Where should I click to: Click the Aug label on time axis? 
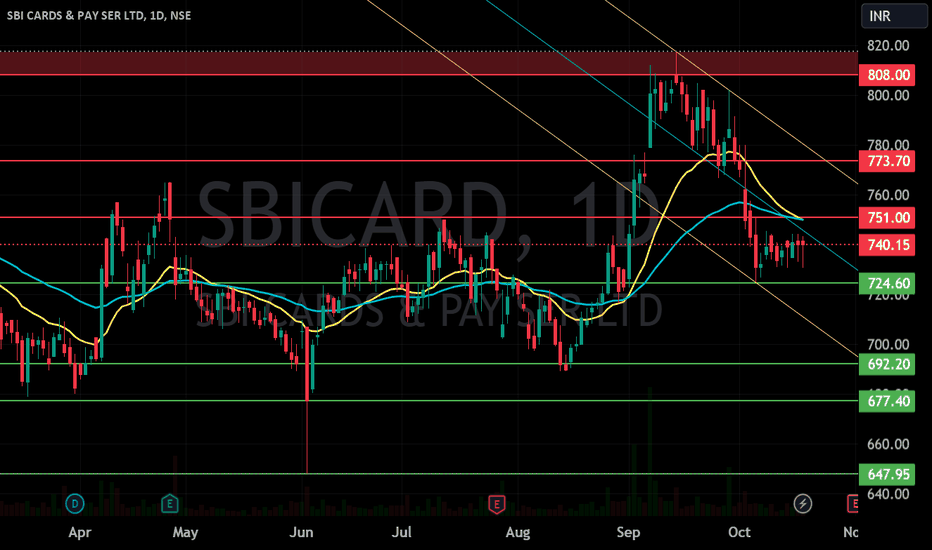[518, 533]
